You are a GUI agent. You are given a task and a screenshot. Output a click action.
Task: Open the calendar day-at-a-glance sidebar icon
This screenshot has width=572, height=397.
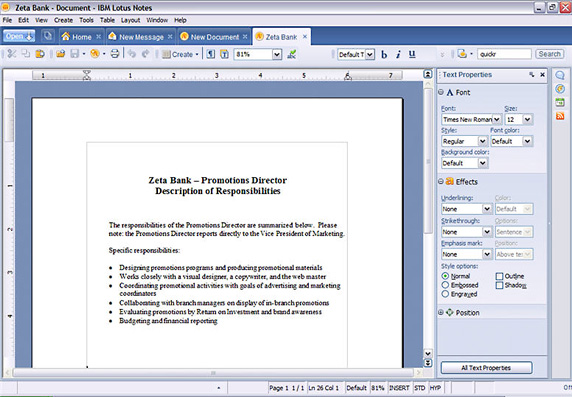click(560, 102)
